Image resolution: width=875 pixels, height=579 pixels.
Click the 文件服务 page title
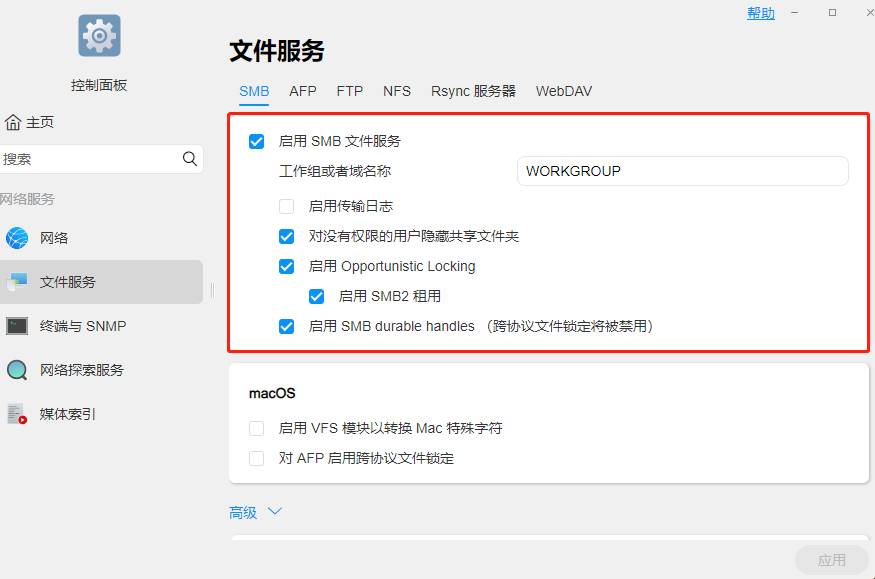click(277, 51)
